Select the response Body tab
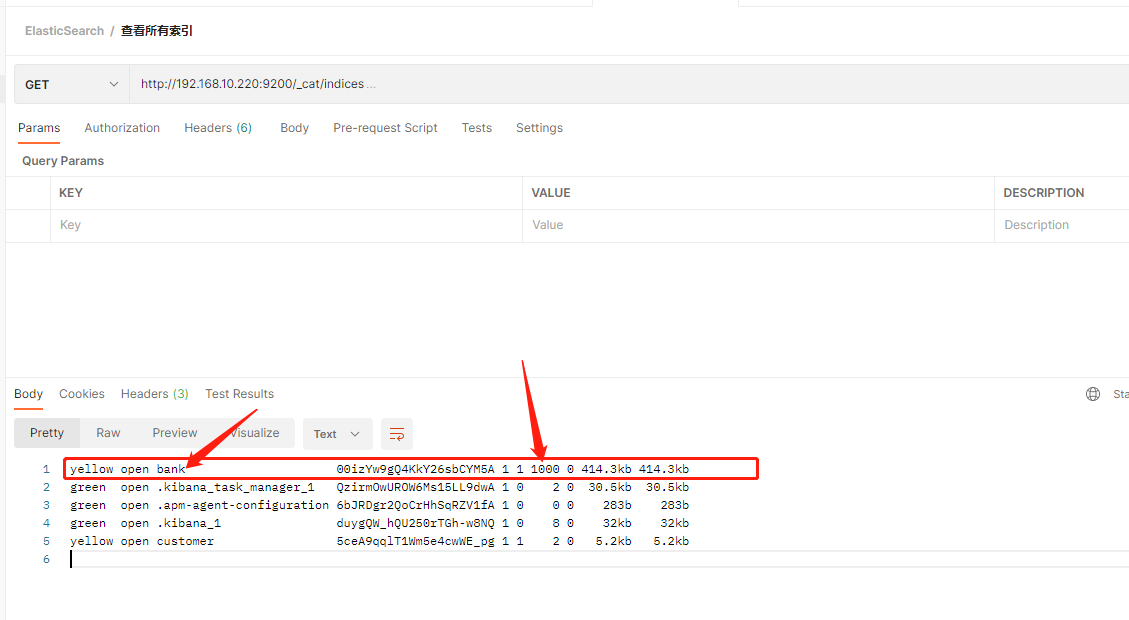The height and width of the screenshot is (620, 1129). point(29,394)
